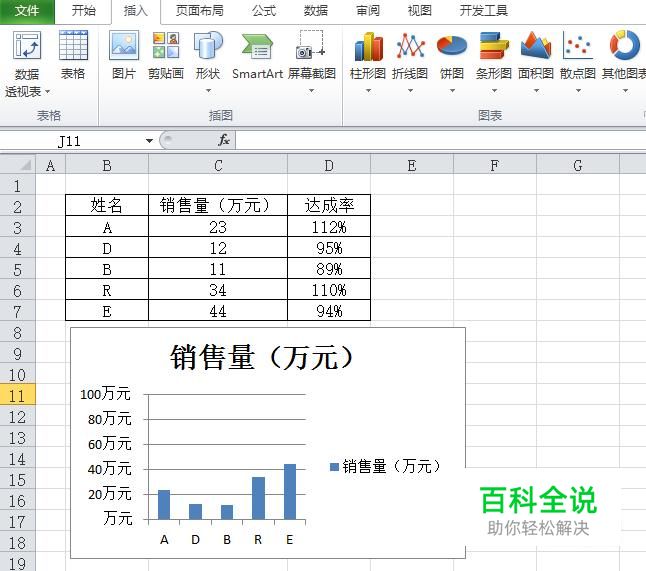Insert a Table (表格) icon
646x571 pixels.
pos(73,45)
